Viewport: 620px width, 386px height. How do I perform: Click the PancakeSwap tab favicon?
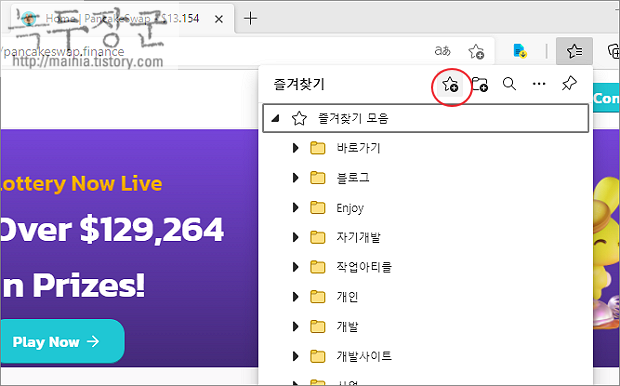tap(29, 19)
